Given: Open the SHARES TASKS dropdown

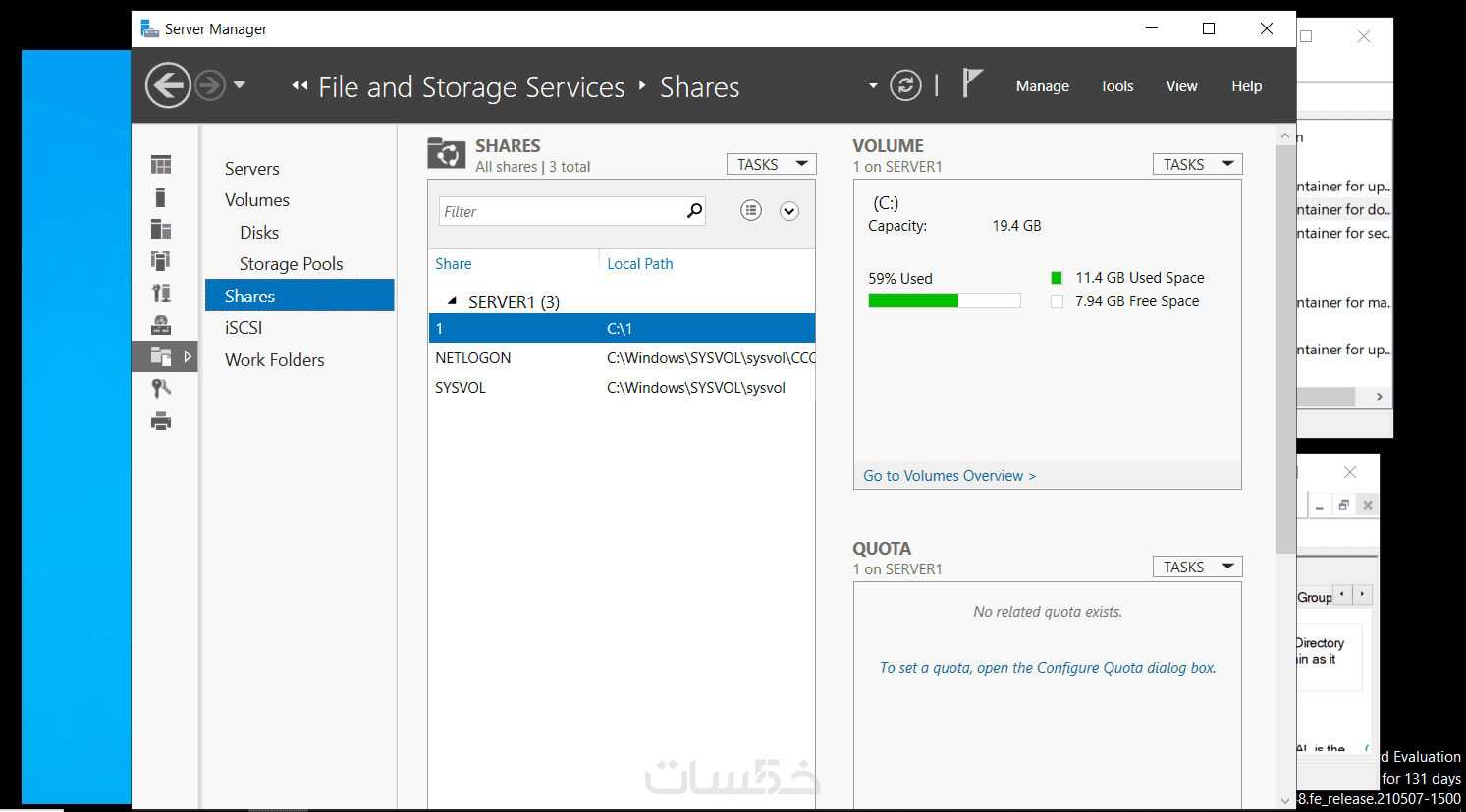Looking at the screenshot, I should coord(772,164).
